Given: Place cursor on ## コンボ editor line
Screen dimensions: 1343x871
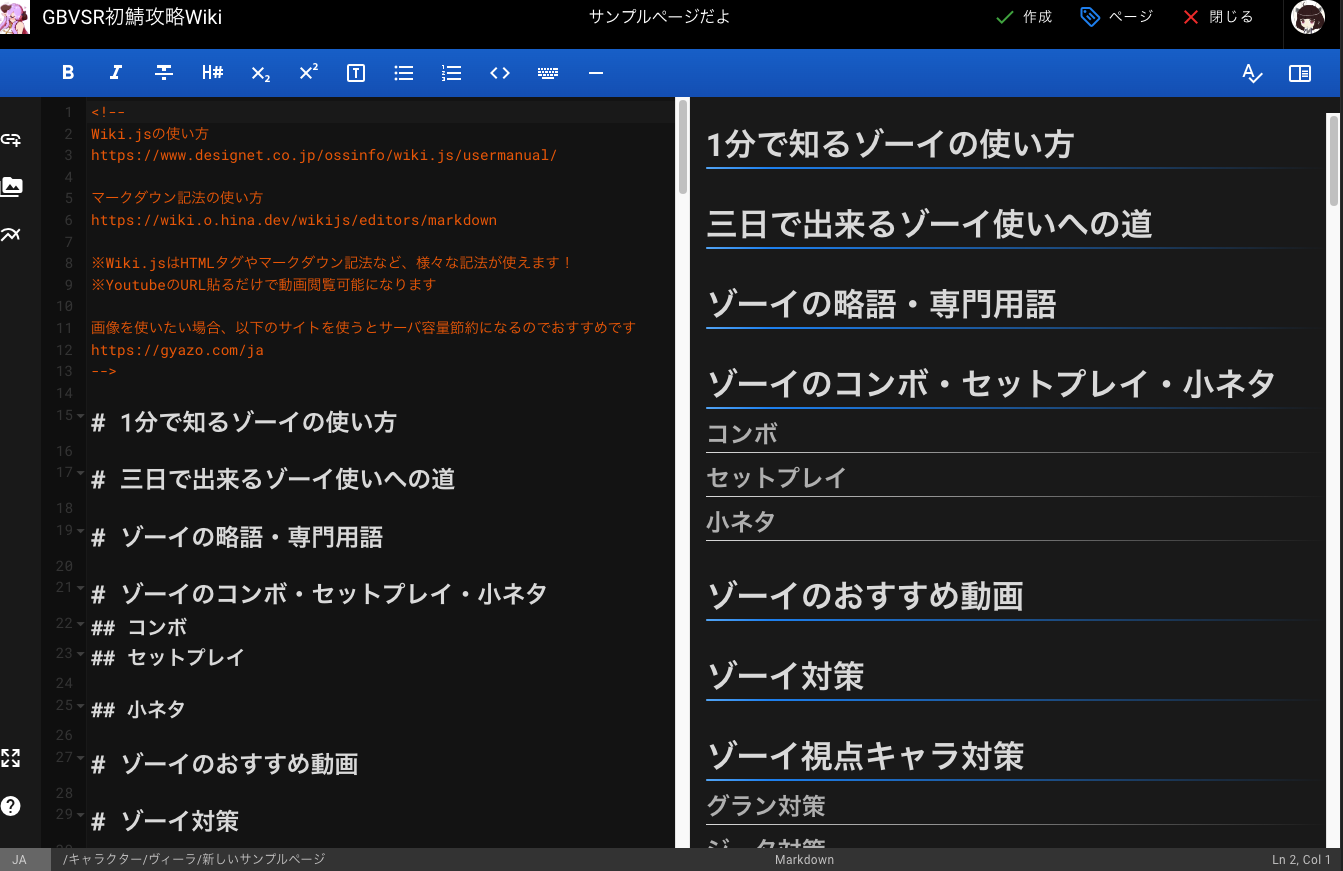Looking at the screenshot, I should click(139, 628).
